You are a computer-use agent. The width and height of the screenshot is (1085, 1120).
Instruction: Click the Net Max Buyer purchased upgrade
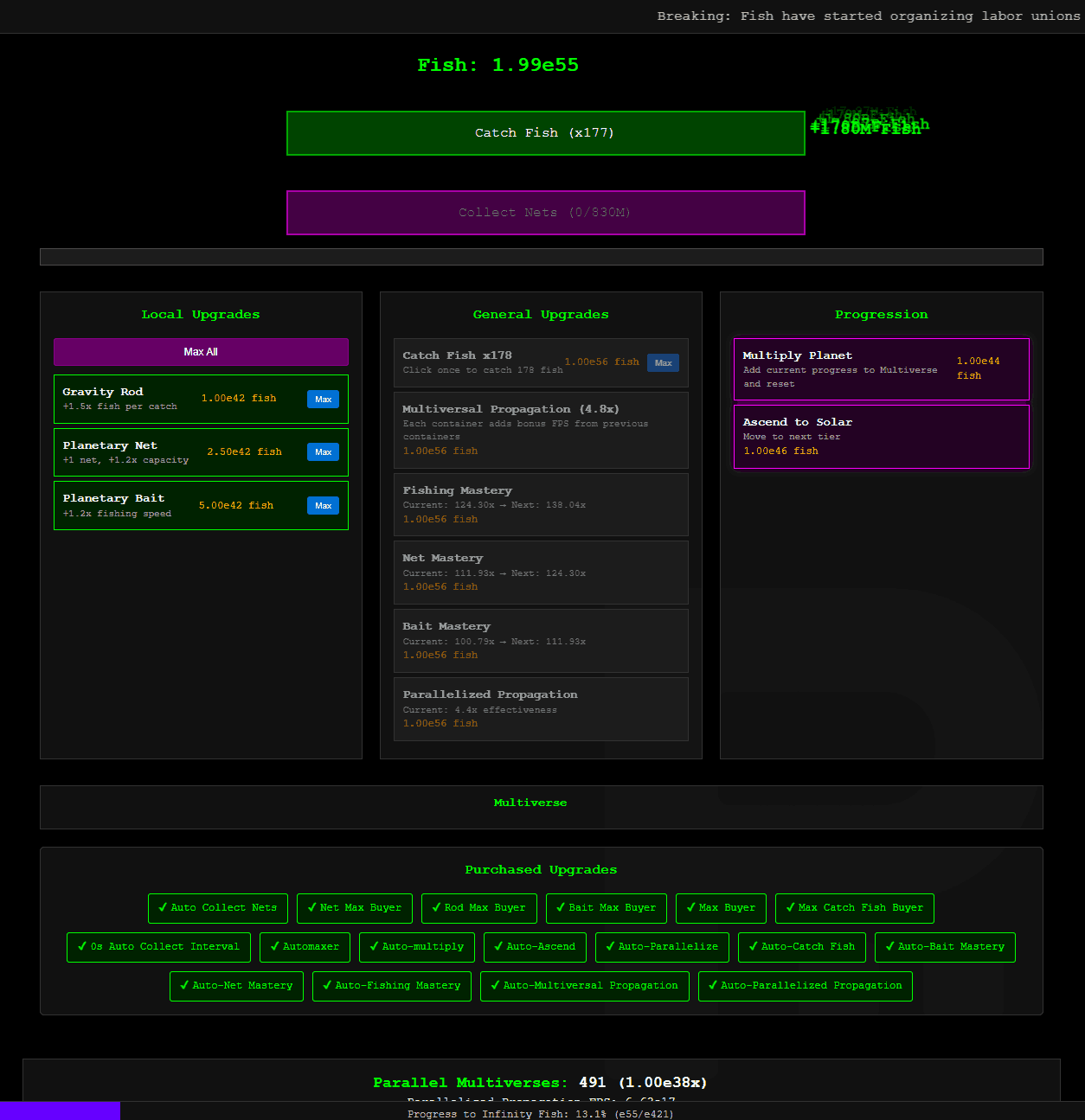(355, 908)
